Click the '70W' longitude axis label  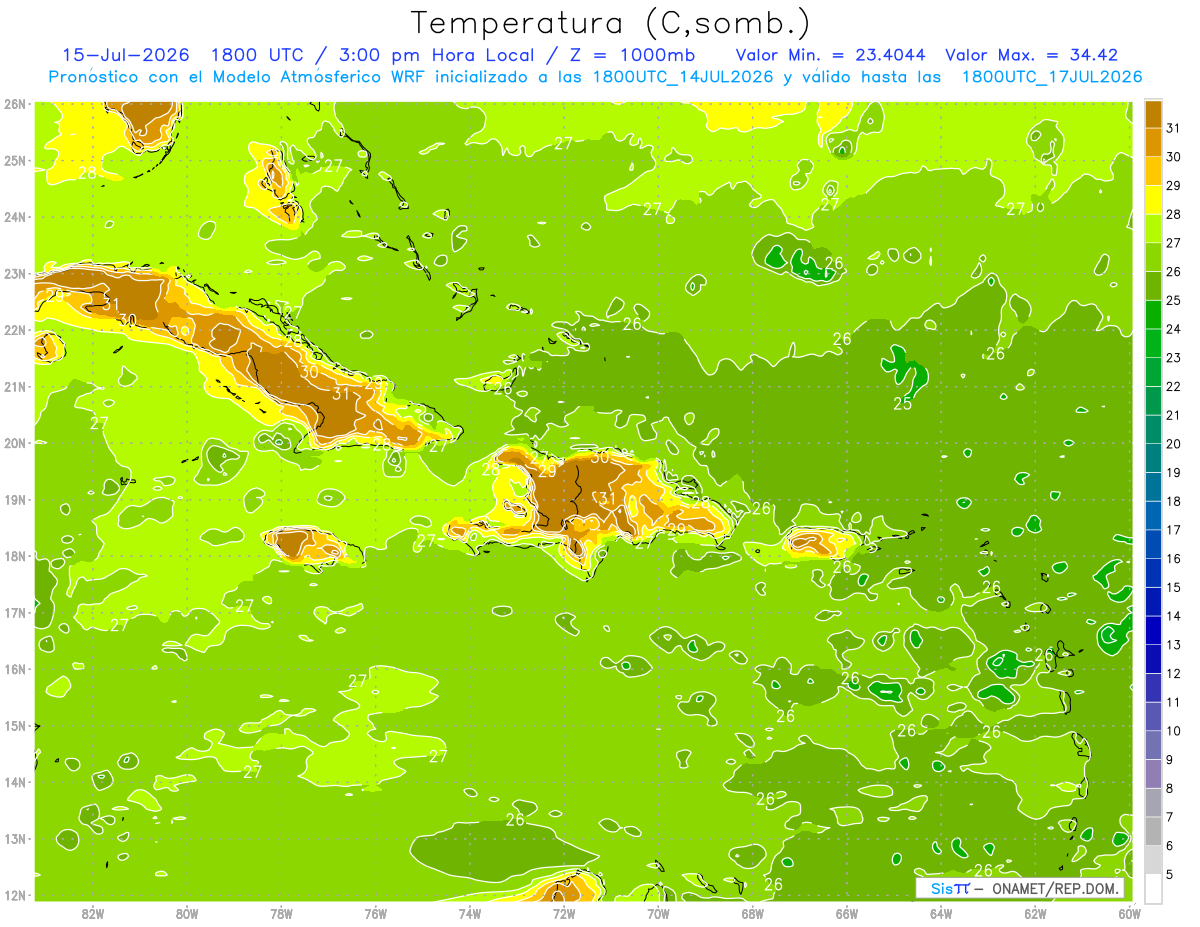pyautogui.click(x=658, y=913)
